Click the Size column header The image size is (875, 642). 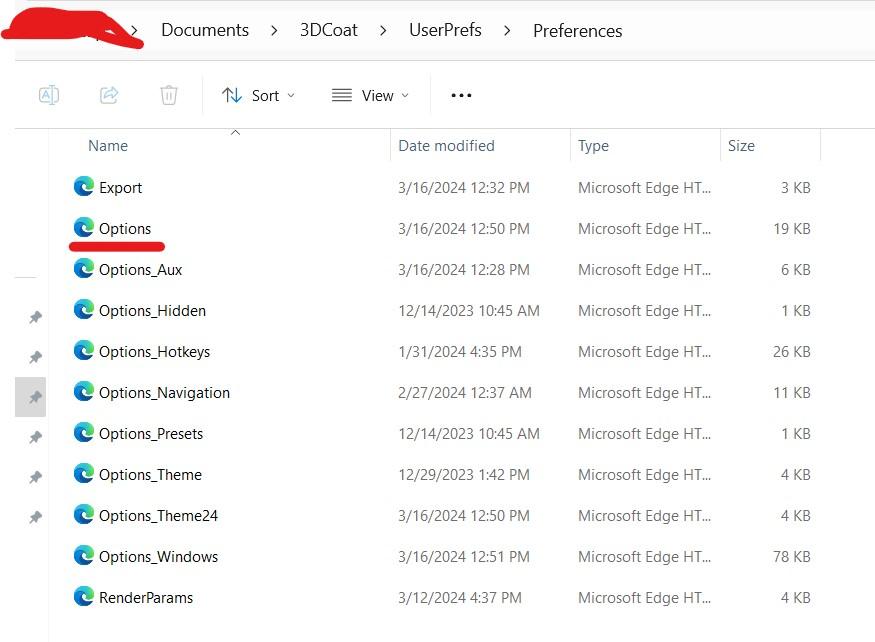[x=741, y=145]
